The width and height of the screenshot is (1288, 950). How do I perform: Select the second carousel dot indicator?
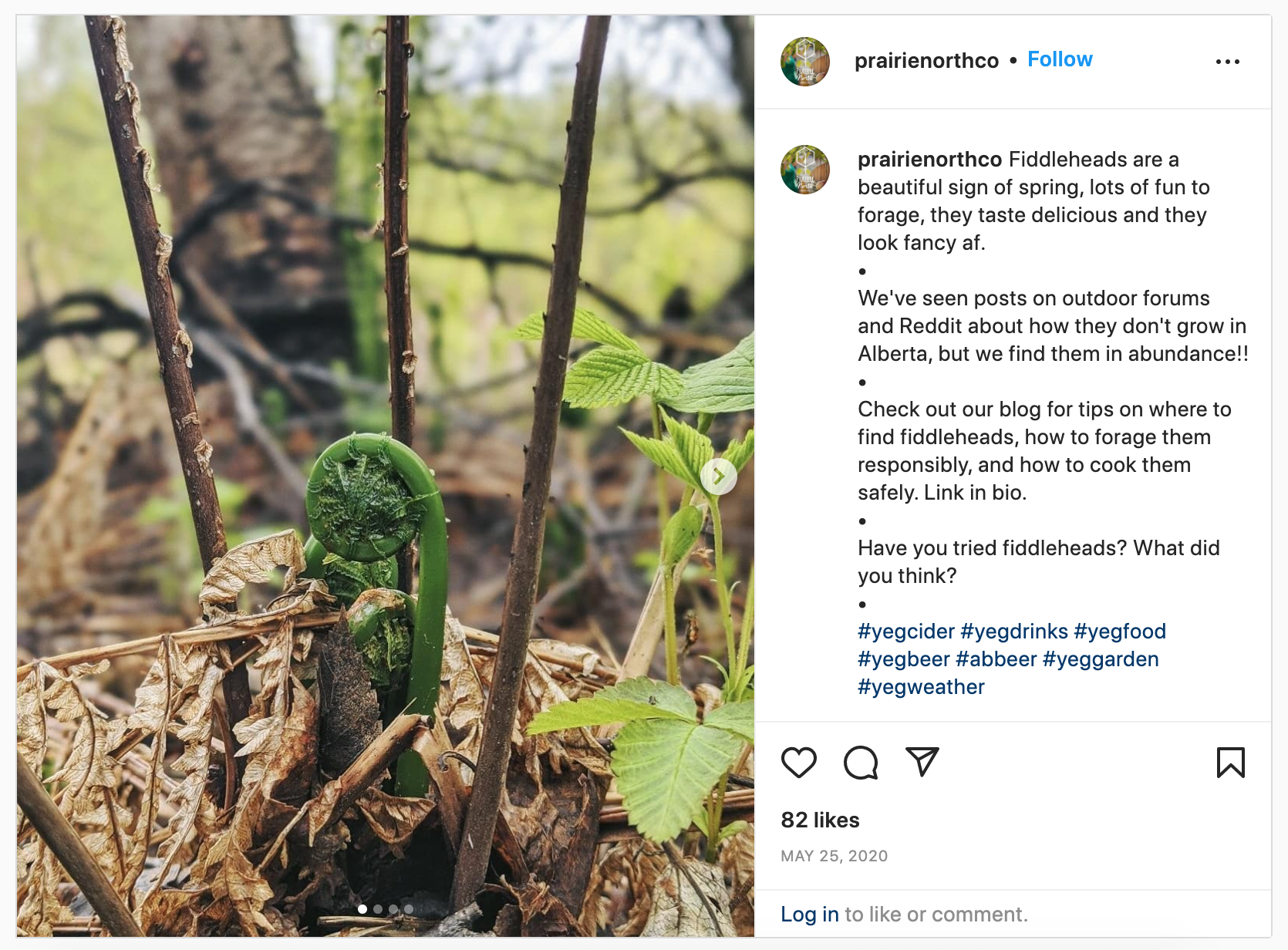(x=378, y=909)
